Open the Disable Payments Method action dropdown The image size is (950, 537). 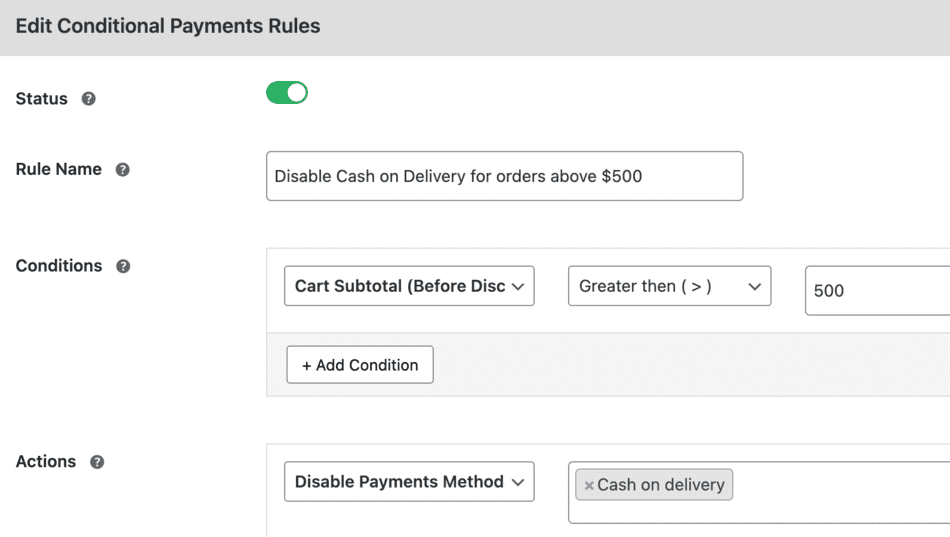click(x=409, y=482)
